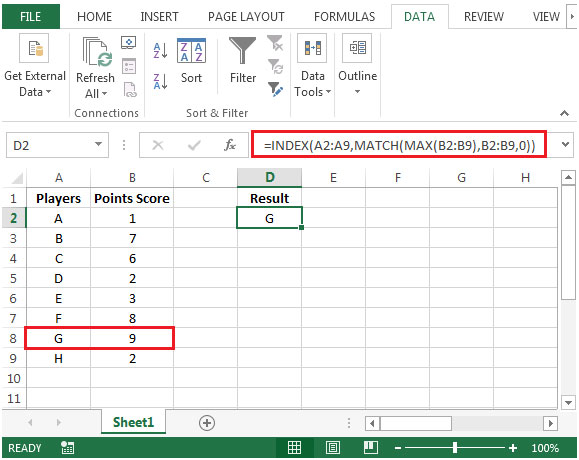Click the vertical scrollbar down arrow
579x460 pixels.
568,402
